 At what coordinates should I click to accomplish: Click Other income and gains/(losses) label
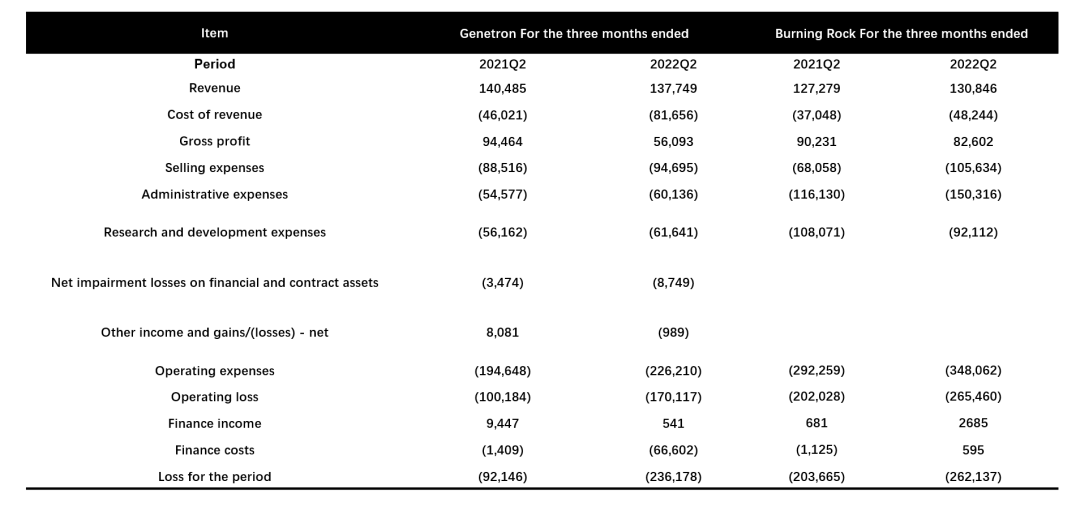coord(214,333)
